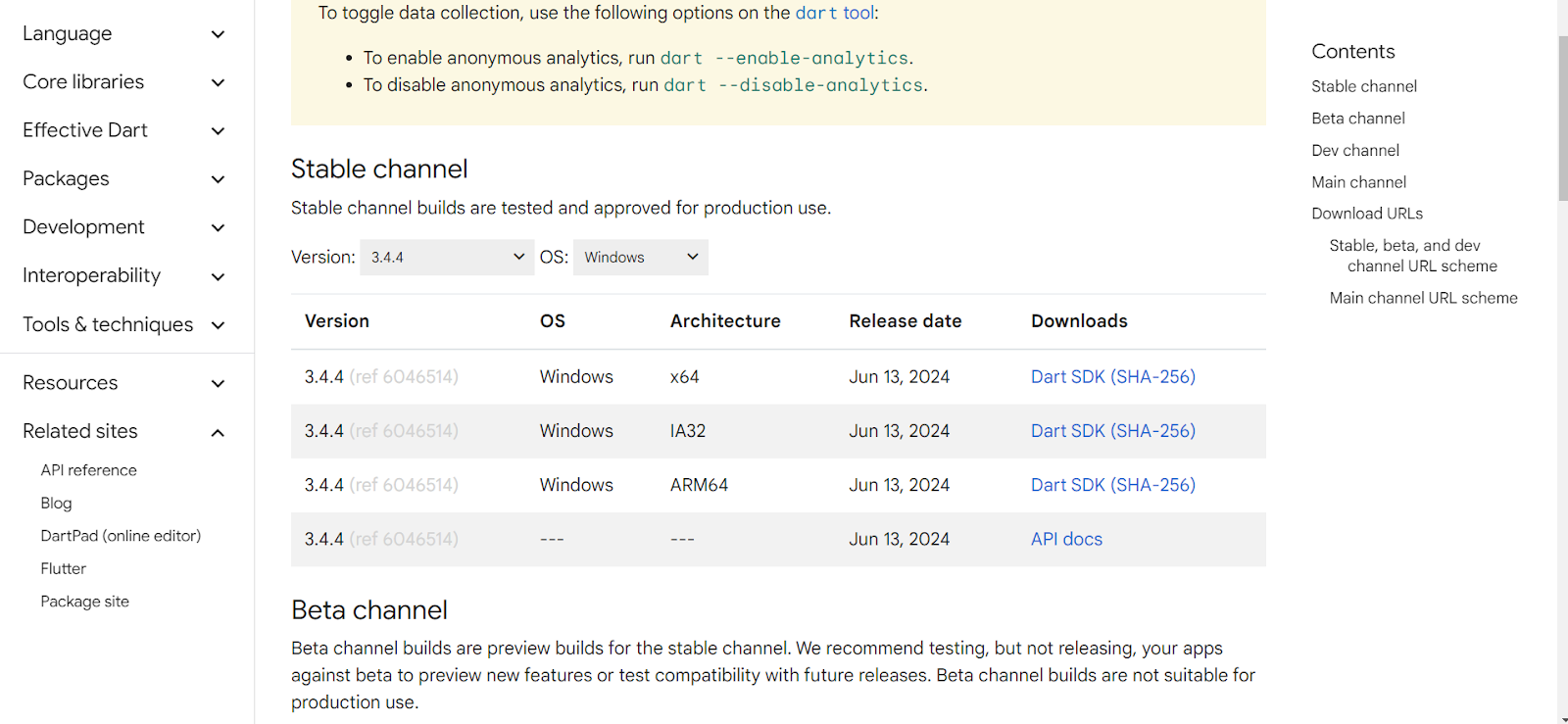Jump to Stable channel in Contents
Image resolution: width=1568 pixels, height=724 pixels.
[x=1364, y=86]
